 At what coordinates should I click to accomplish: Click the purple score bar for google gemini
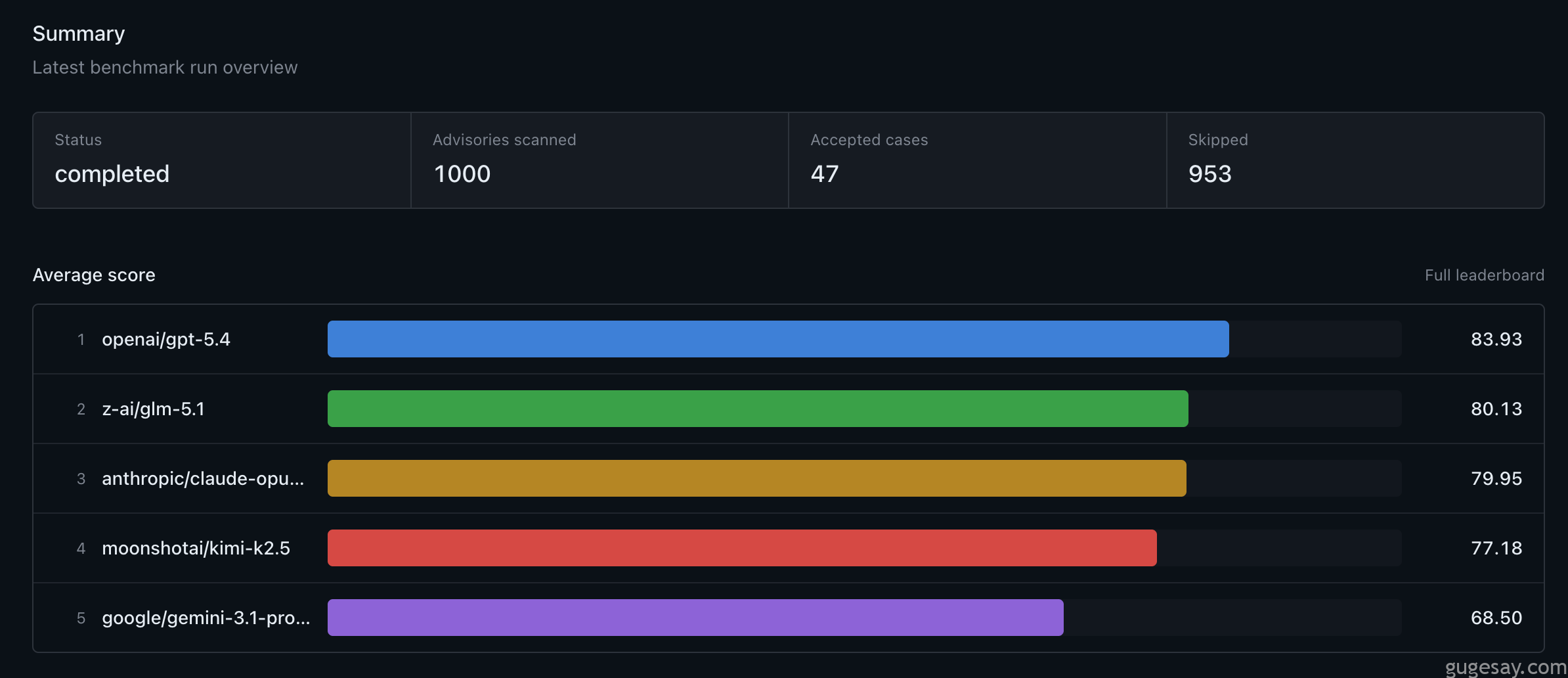(695, 618)
